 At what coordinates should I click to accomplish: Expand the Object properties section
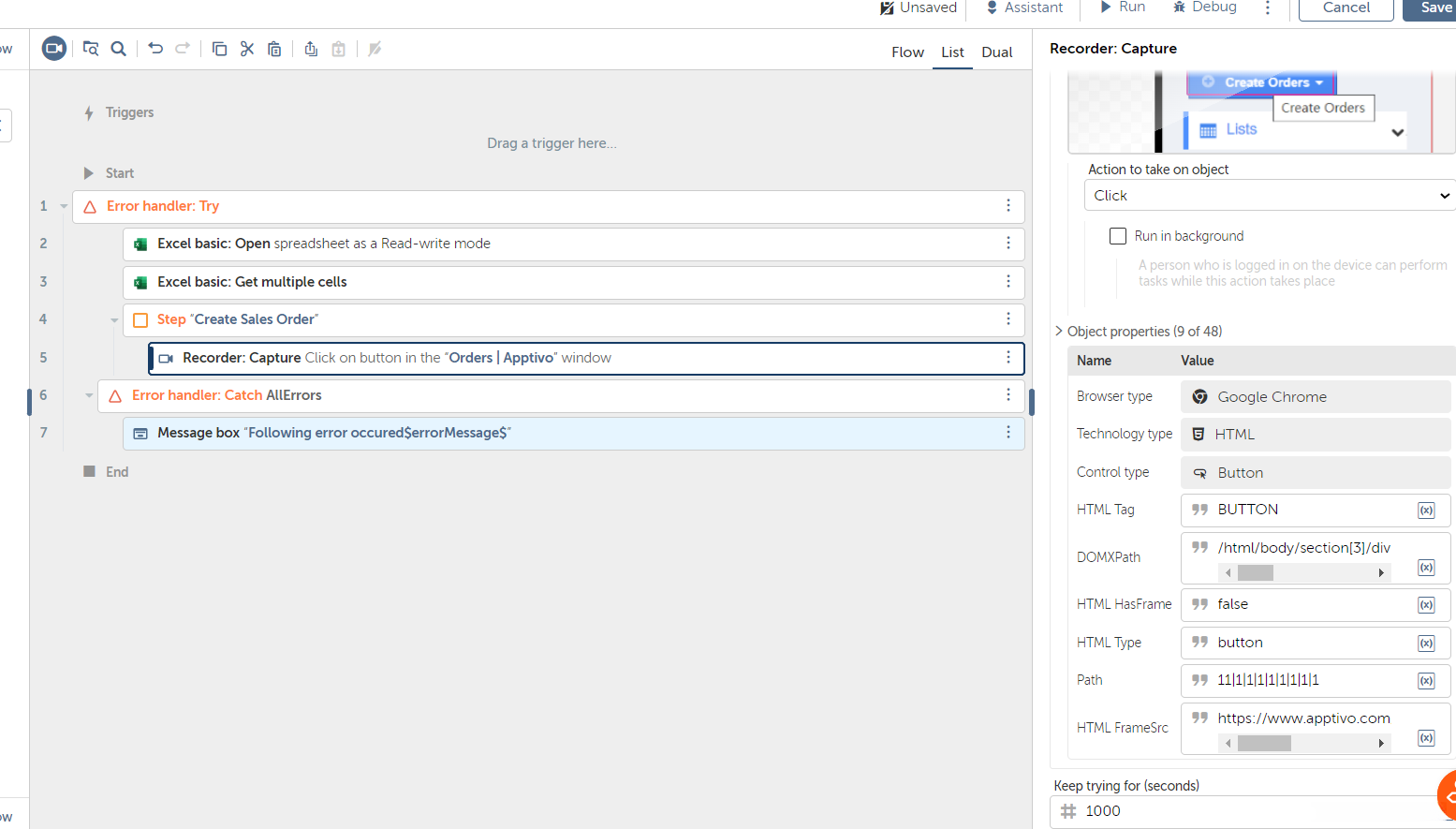pyautogui.click(x=1059, y=332)
